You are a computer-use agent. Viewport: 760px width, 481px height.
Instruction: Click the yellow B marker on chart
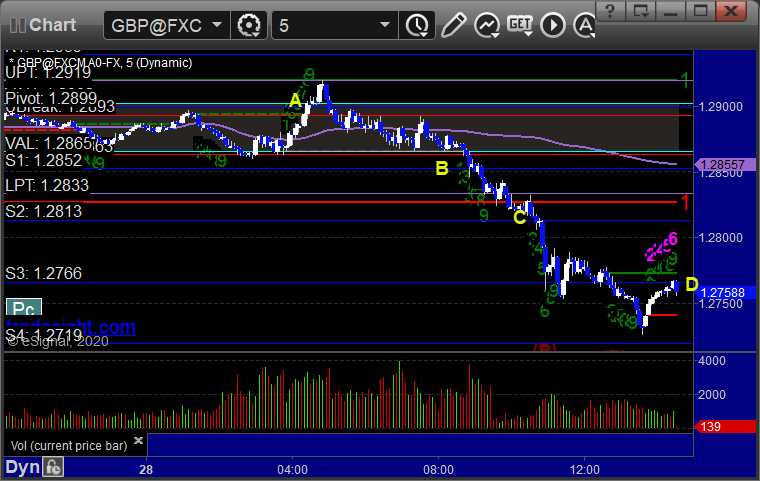[x=442, y=168]
